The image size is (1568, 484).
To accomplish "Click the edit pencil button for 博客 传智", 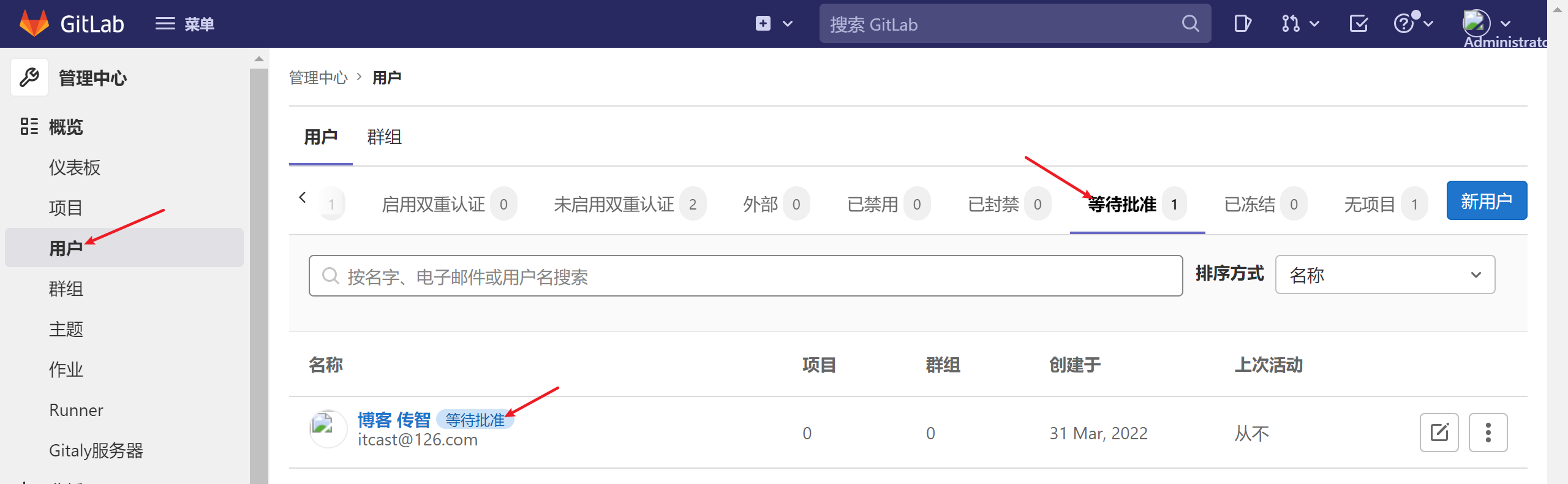I will pyautogui.click(x=1439, y=433).
